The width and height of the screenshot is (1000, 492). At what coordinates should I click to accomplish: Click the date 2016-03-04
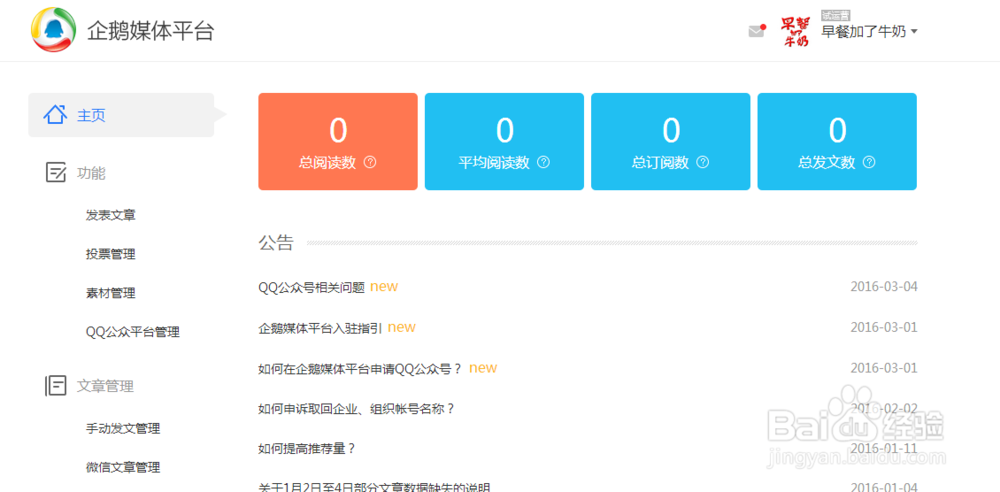[884, 287]
